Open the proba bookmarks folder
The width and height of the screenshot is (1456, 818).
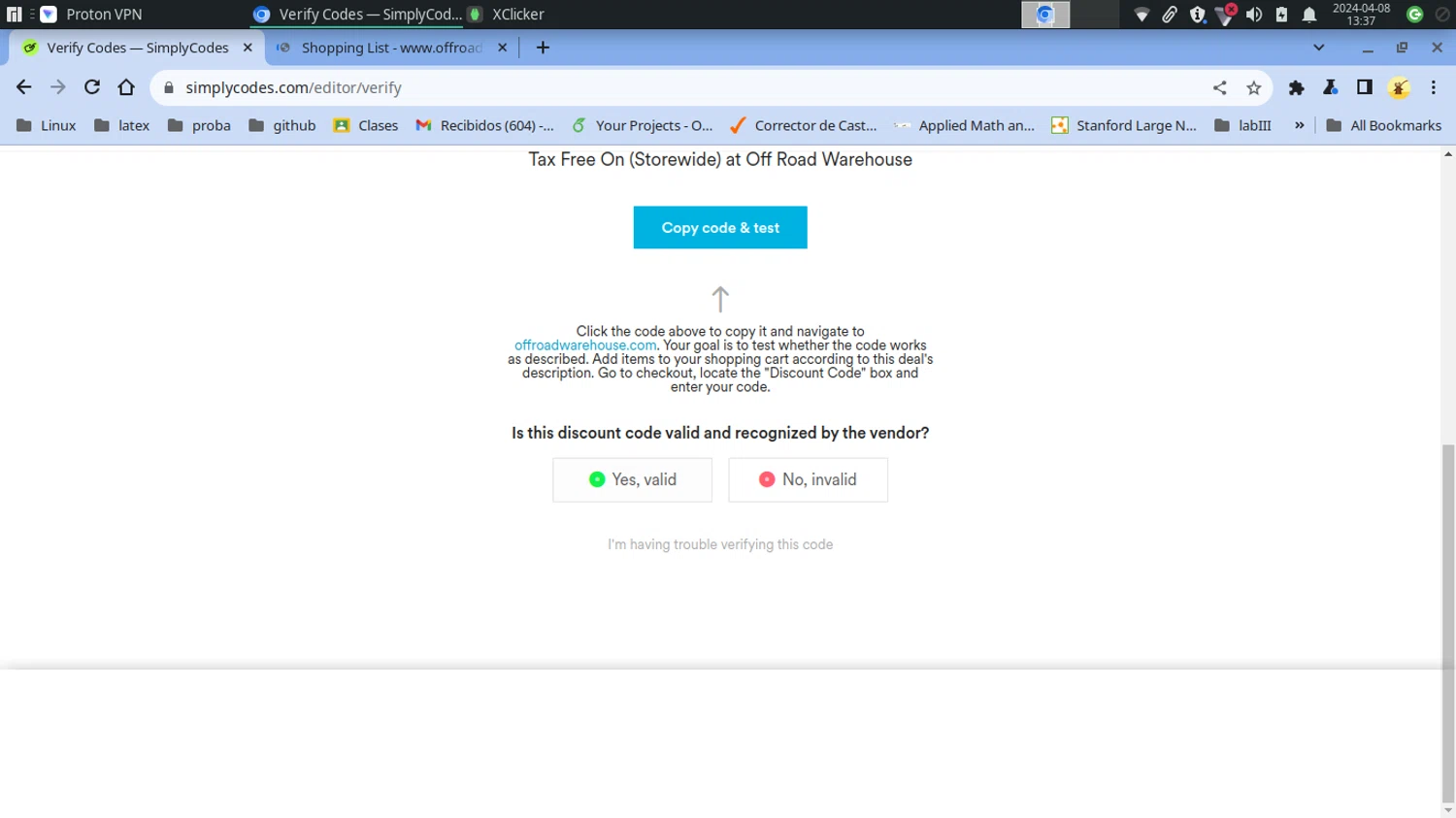point(199,125)
